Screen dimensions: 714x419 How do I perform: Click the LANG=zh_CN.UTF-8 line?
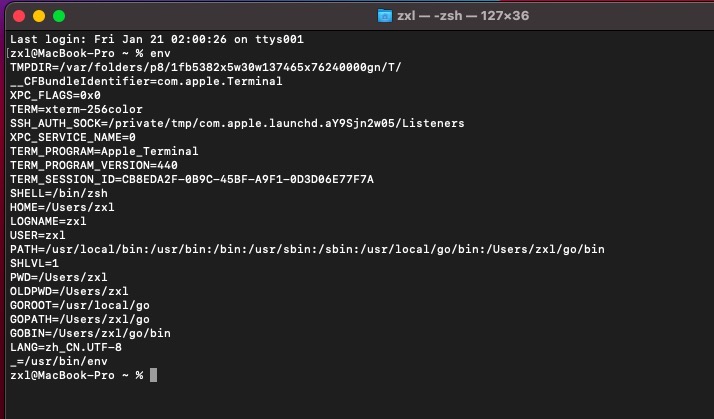pyautogui.click(x=66, y=347)
